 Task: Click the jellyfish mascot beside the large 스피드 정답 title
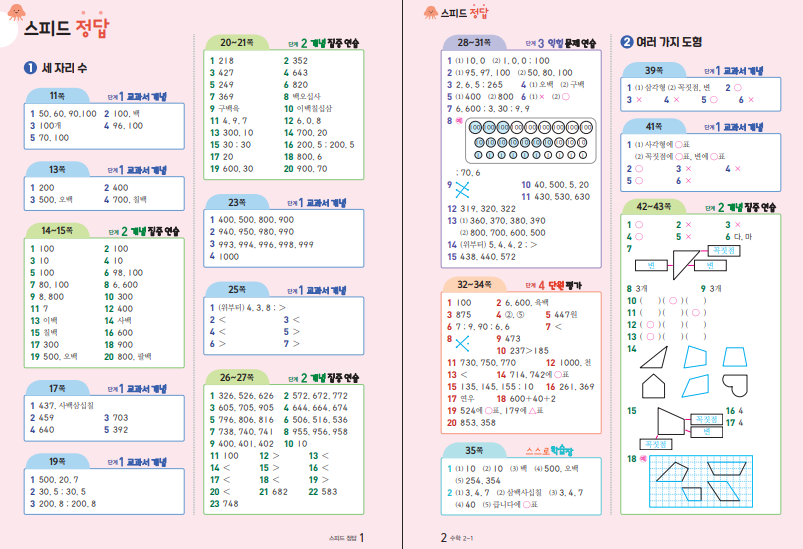click(x=16, y=12)
